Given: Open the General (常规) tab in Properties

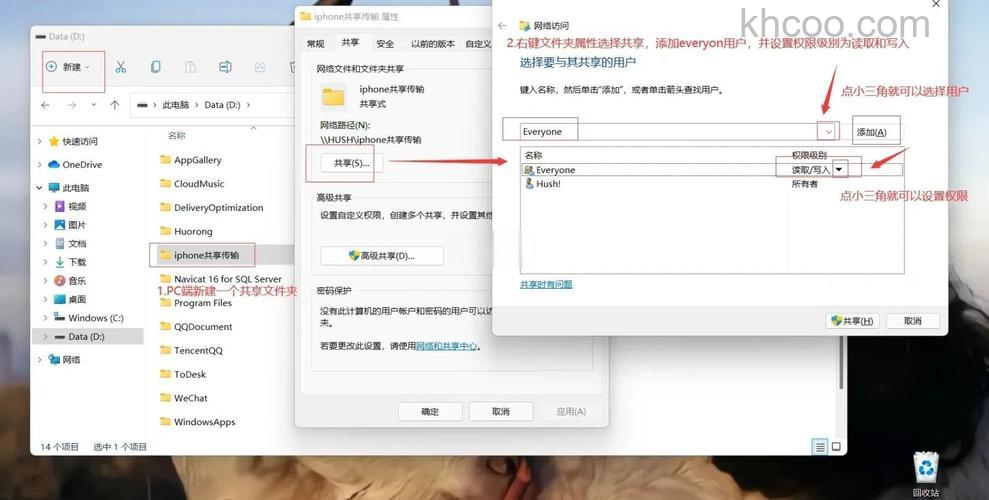Looking at the screenshot, I should tap(315, 44).
